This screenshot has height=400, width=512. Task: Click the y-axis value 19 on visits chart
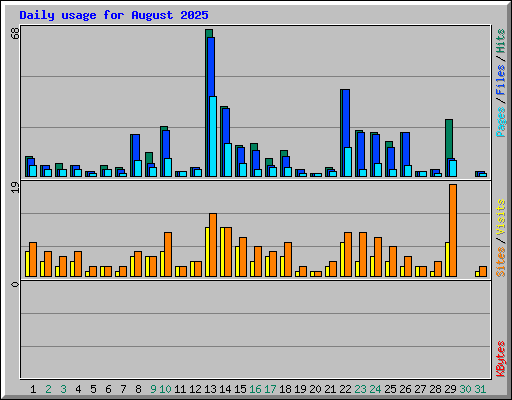tap(15, 188)
